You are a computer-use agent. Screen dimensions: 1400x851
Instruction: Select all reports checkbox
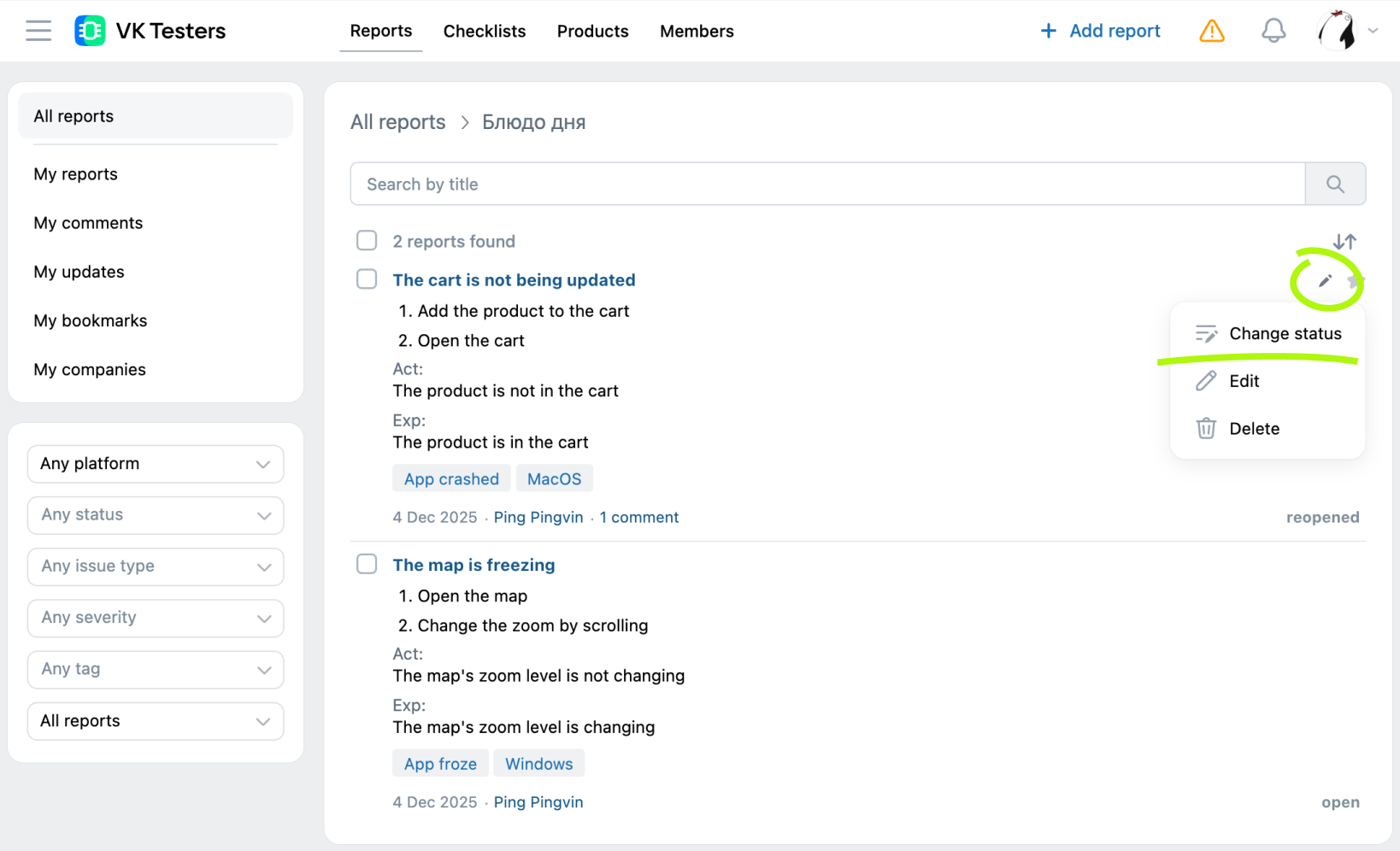coord(367,240)
